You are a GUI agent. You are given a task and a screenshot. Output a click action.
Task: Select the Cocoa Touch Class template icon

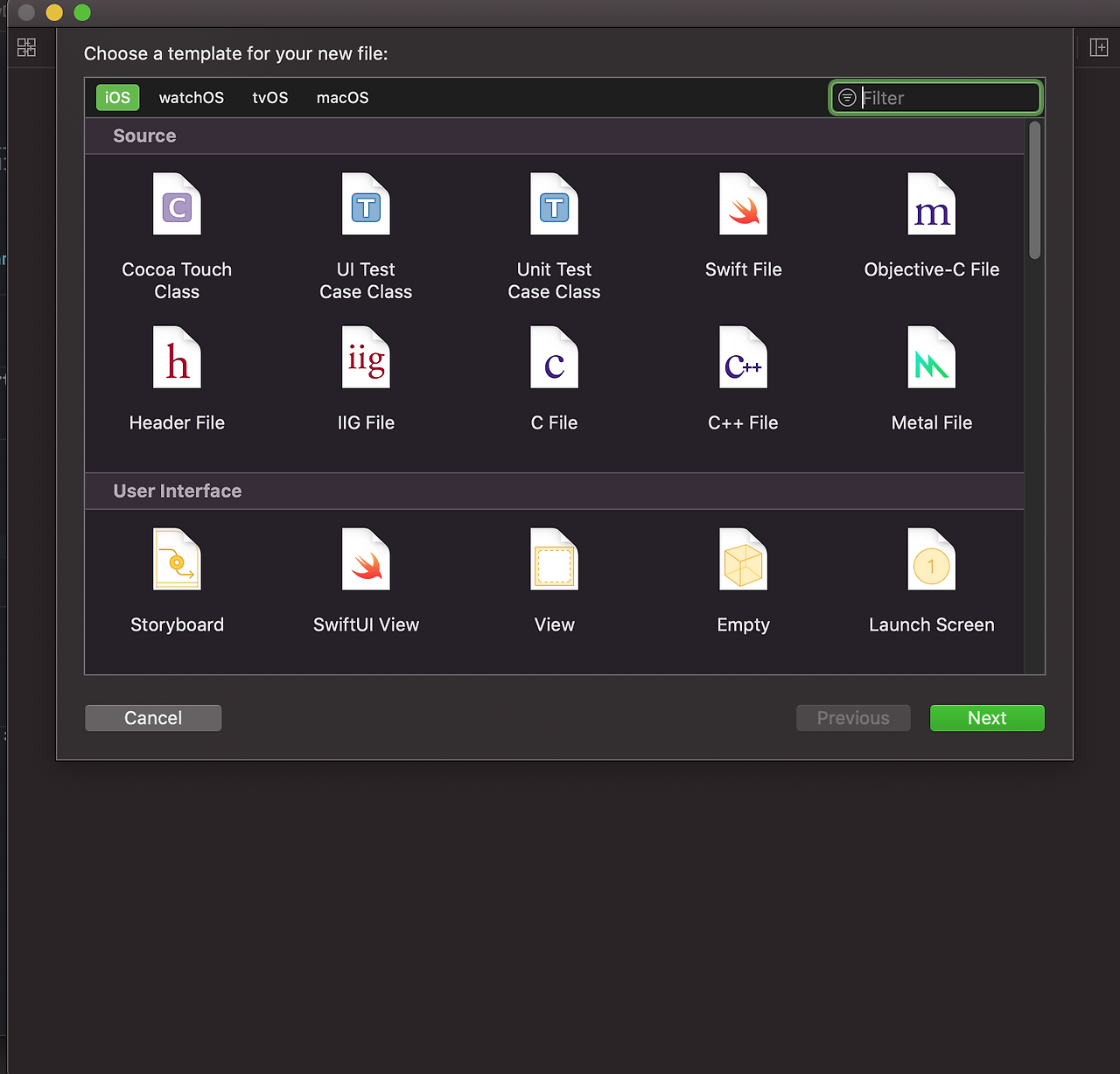coord(177,204)
